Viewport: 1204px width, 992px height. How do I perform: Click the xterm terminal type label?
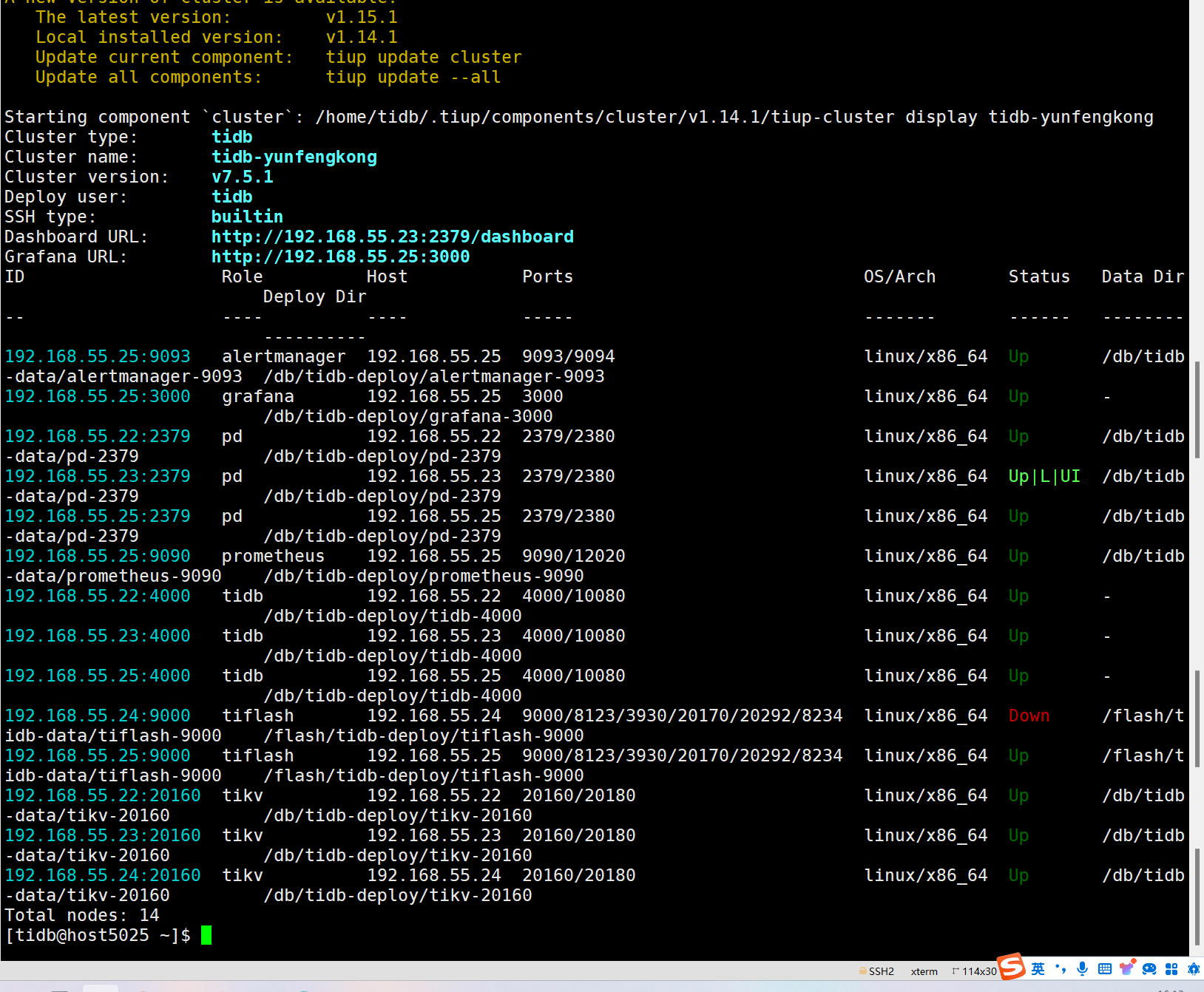[x=924, y=971]
